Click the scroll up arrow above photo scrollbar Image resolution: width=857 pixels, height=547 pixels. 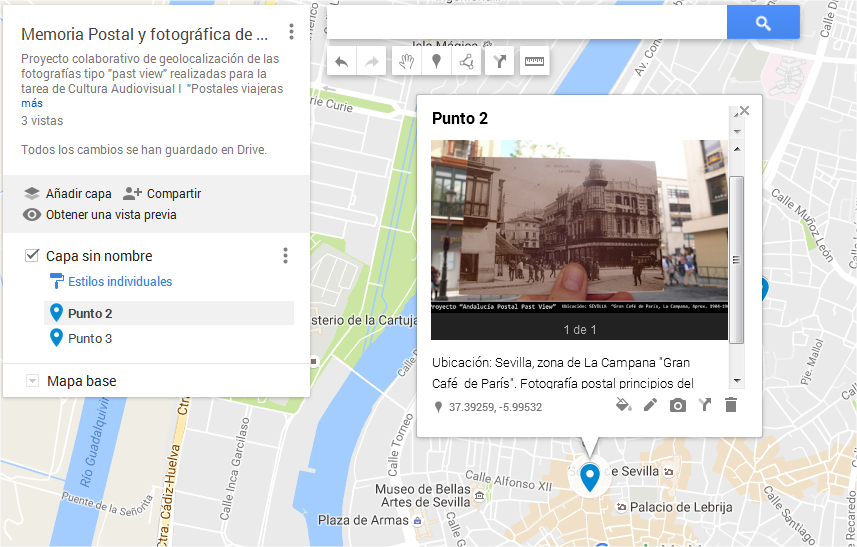(737, 149)
